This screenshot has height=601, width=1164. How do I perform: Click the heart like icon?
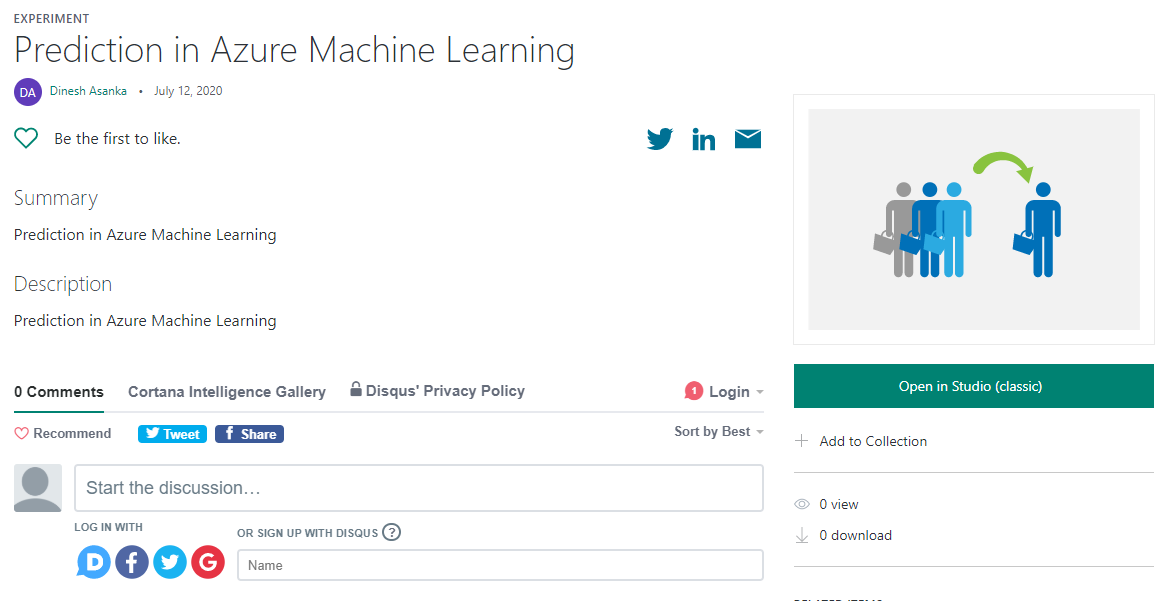pos(26,138)
